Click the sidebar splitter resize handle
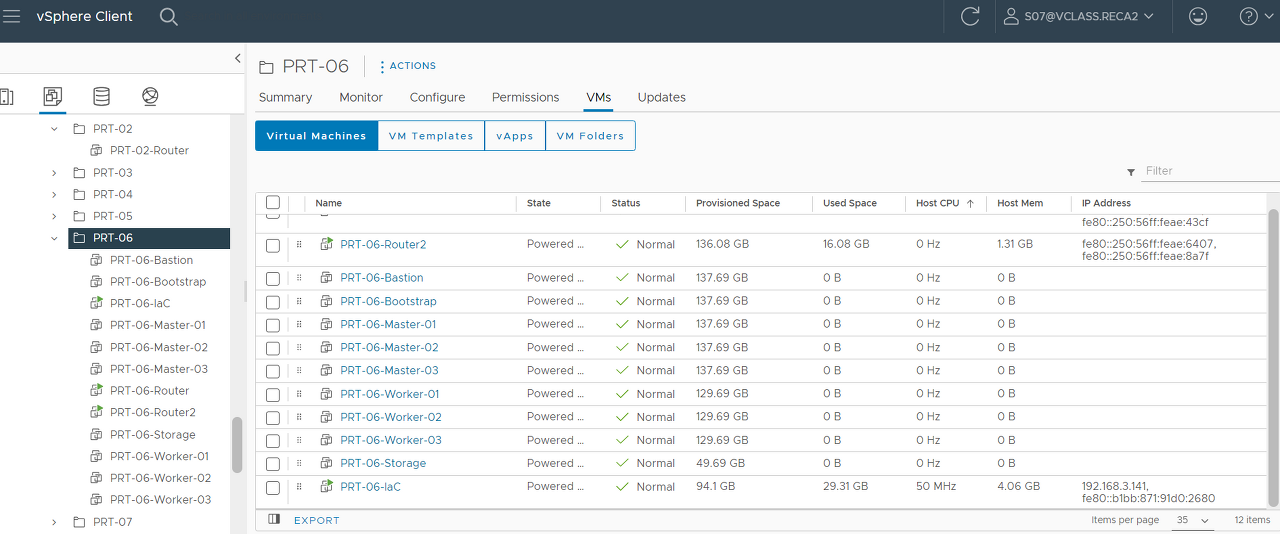This screenshot has height=534, width=1280. click(x=246, y=291)
